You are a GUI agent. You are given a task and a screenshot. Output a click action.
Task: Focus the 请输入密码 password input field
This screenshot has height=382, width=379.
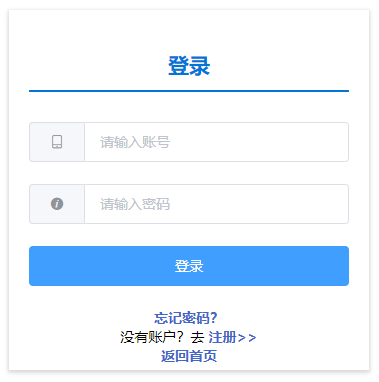tap(217, 204)
